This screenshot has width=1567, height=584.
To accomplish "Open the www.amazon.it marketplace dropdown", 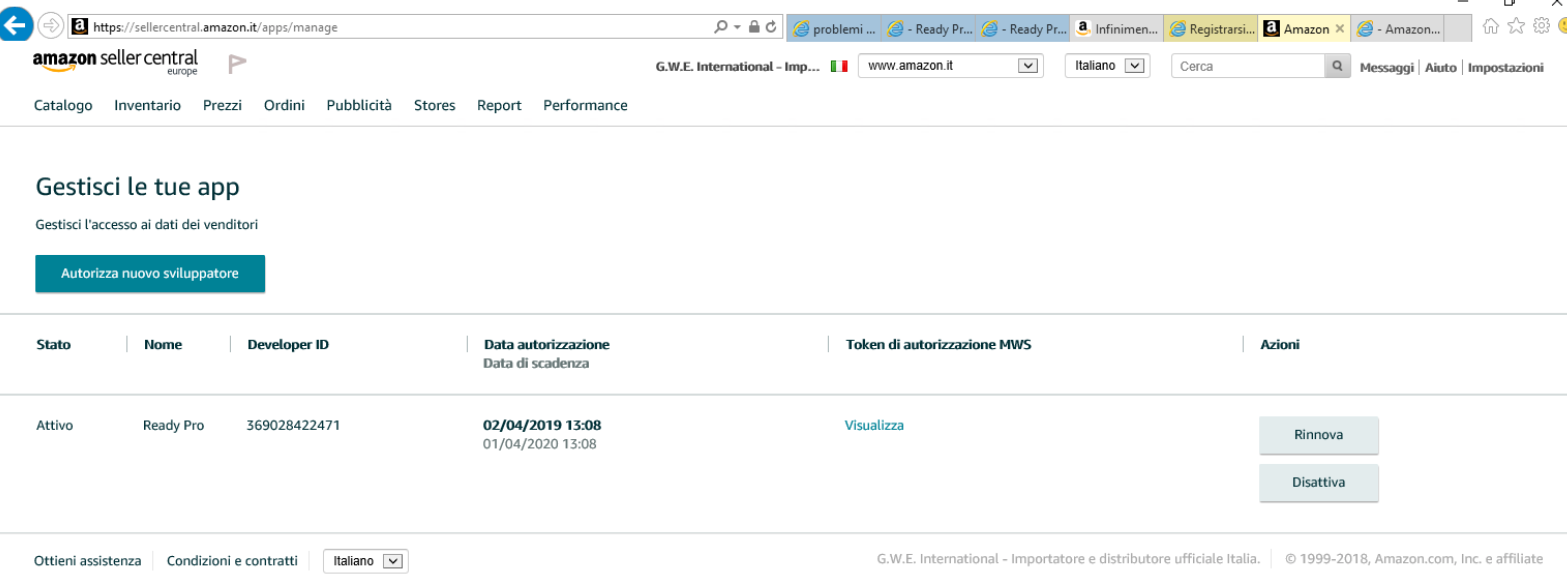I will (x=950, y=66).
